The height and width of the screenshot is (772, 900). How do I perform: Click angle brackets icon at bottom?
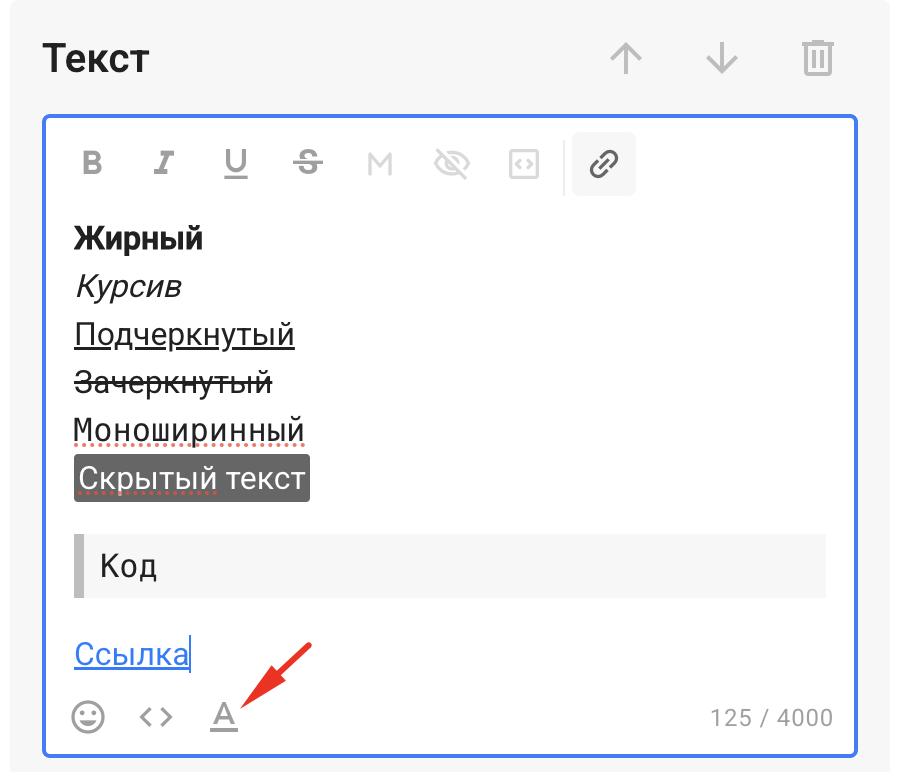tap(156, 716)
